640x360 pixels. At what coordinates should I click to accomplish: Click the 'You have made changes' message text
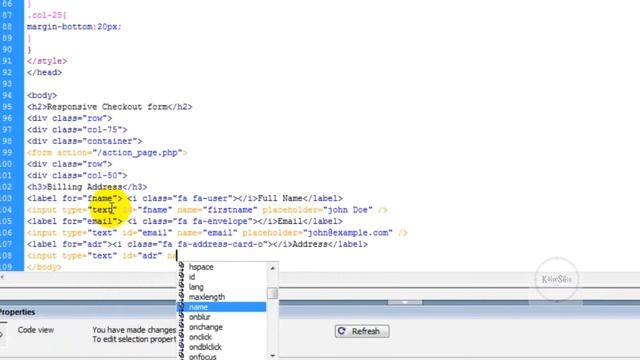pos(134,329)
